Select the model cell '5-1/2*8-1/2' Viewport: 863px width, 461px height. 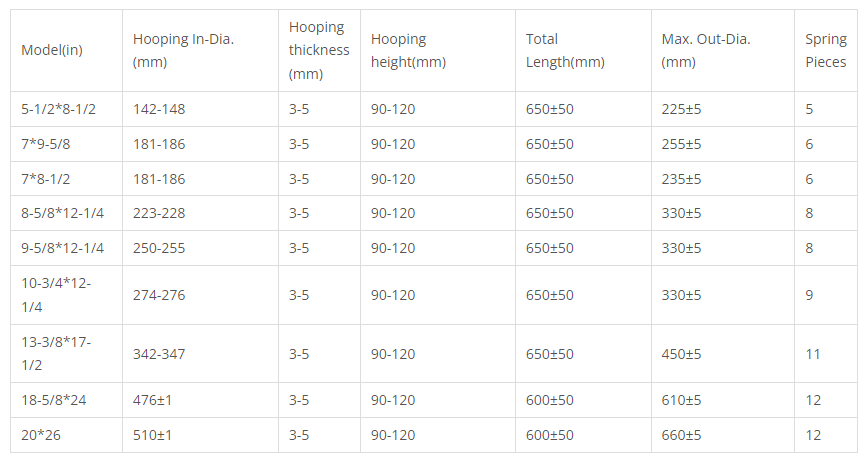point(59,109)
